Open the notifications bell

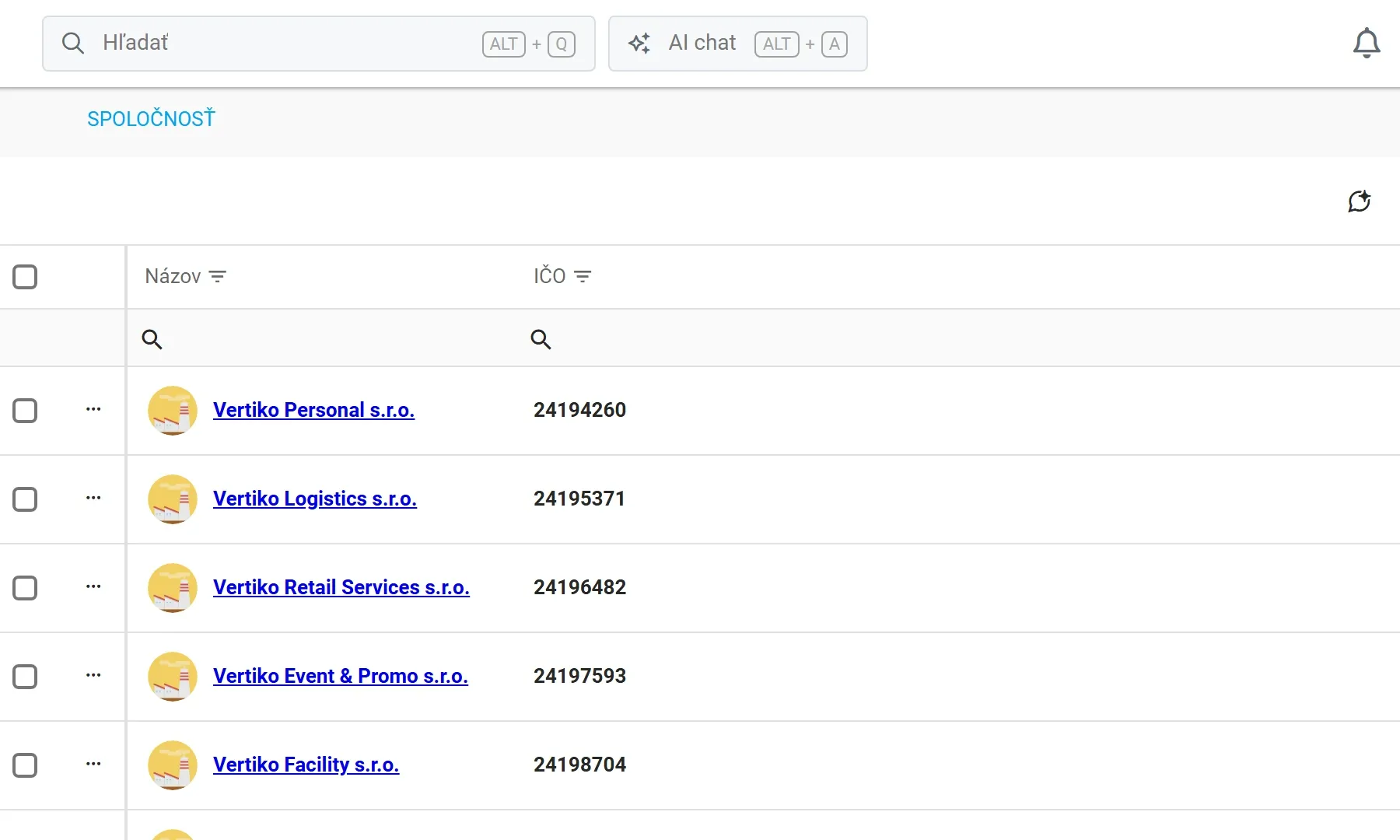(1366, 43)
